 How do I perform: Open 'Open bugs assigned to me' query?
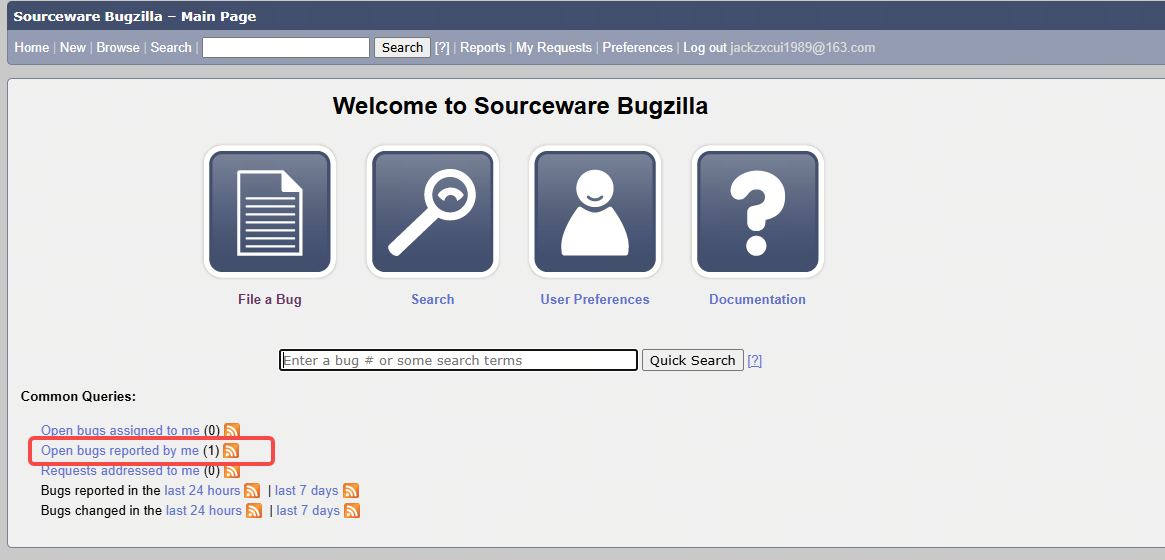120,430
